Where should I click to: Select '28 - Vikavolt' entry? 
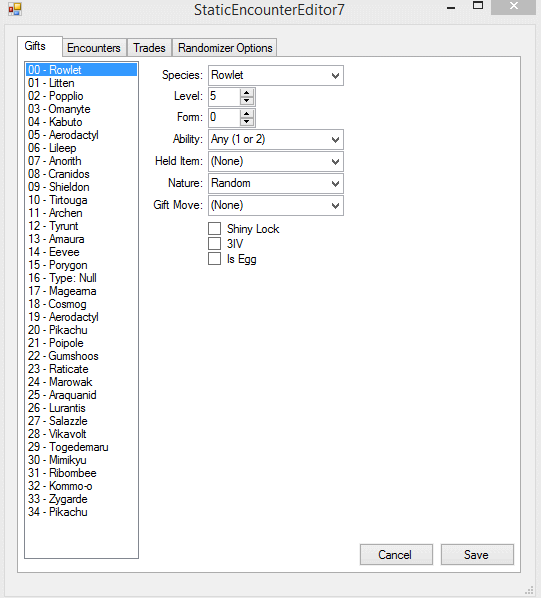point(81,434)
